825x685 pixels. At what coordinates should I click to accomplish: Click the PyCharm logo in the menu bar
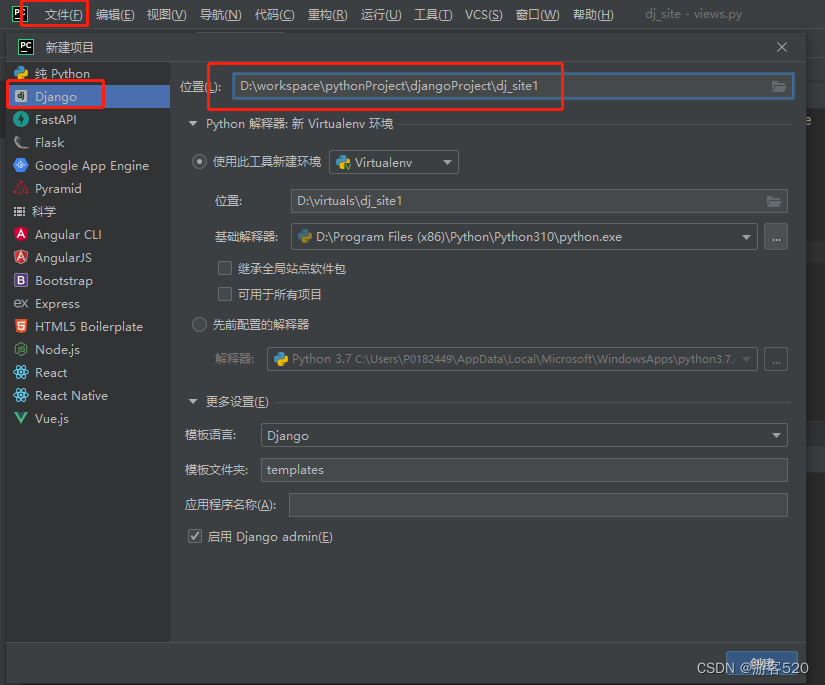(19, 13)
